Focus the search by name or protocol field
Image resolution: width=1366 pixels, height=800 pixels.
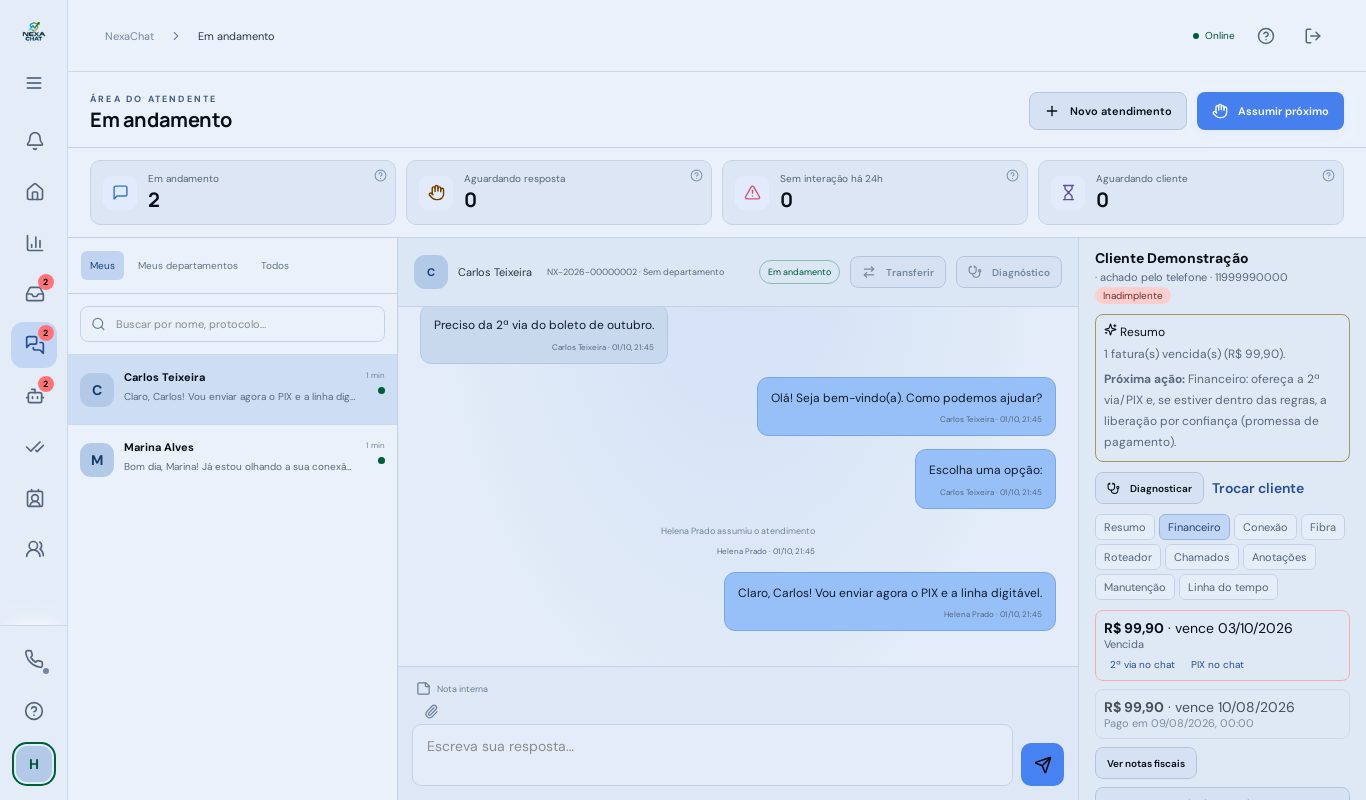coord(232,324)
